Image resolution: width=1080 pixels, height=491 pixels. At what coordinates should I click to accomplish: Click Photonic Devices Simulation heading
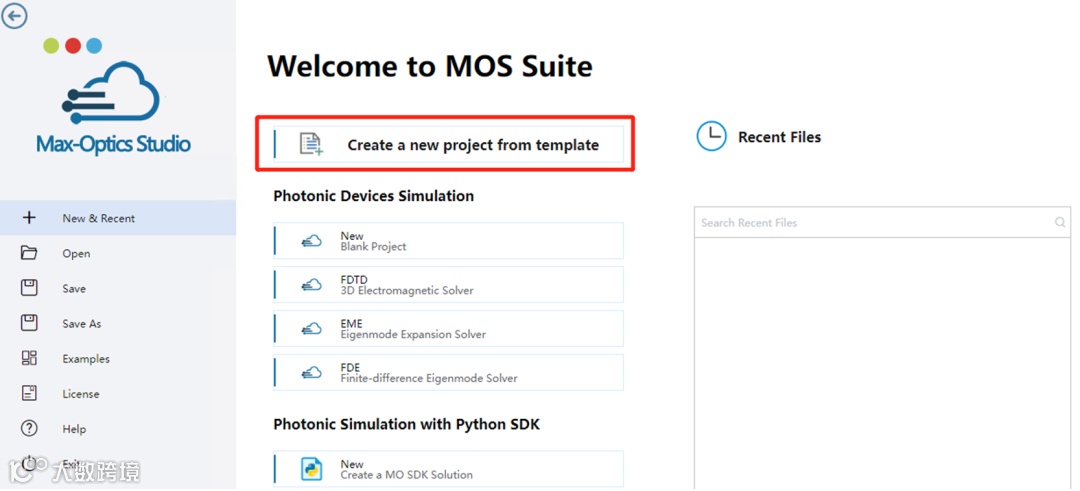(x=373, y=196)
